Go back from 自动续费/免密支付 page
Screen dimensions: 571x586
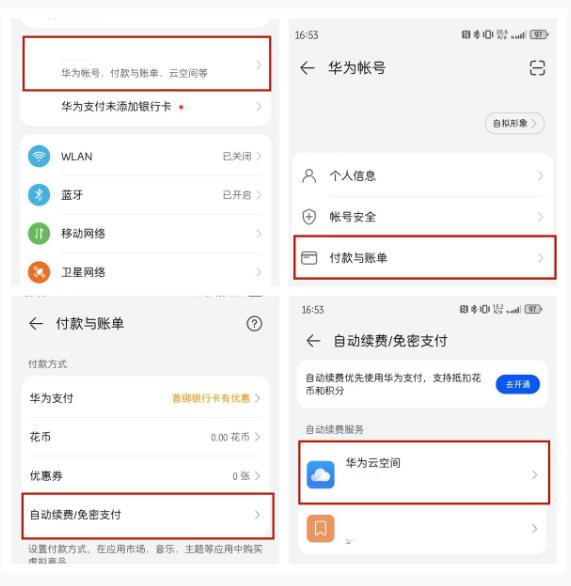point(313,341)
